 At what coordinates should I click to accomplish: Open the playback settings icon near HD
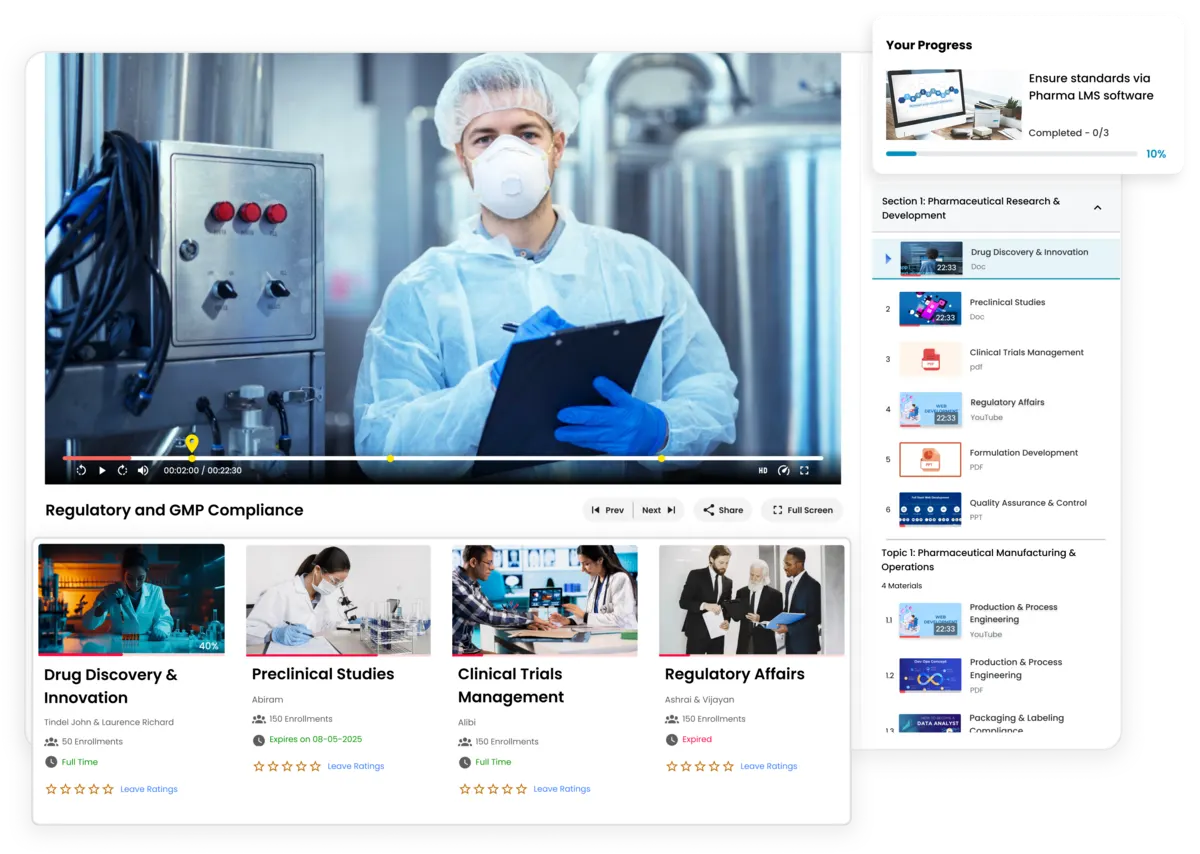tap(784, 469)
